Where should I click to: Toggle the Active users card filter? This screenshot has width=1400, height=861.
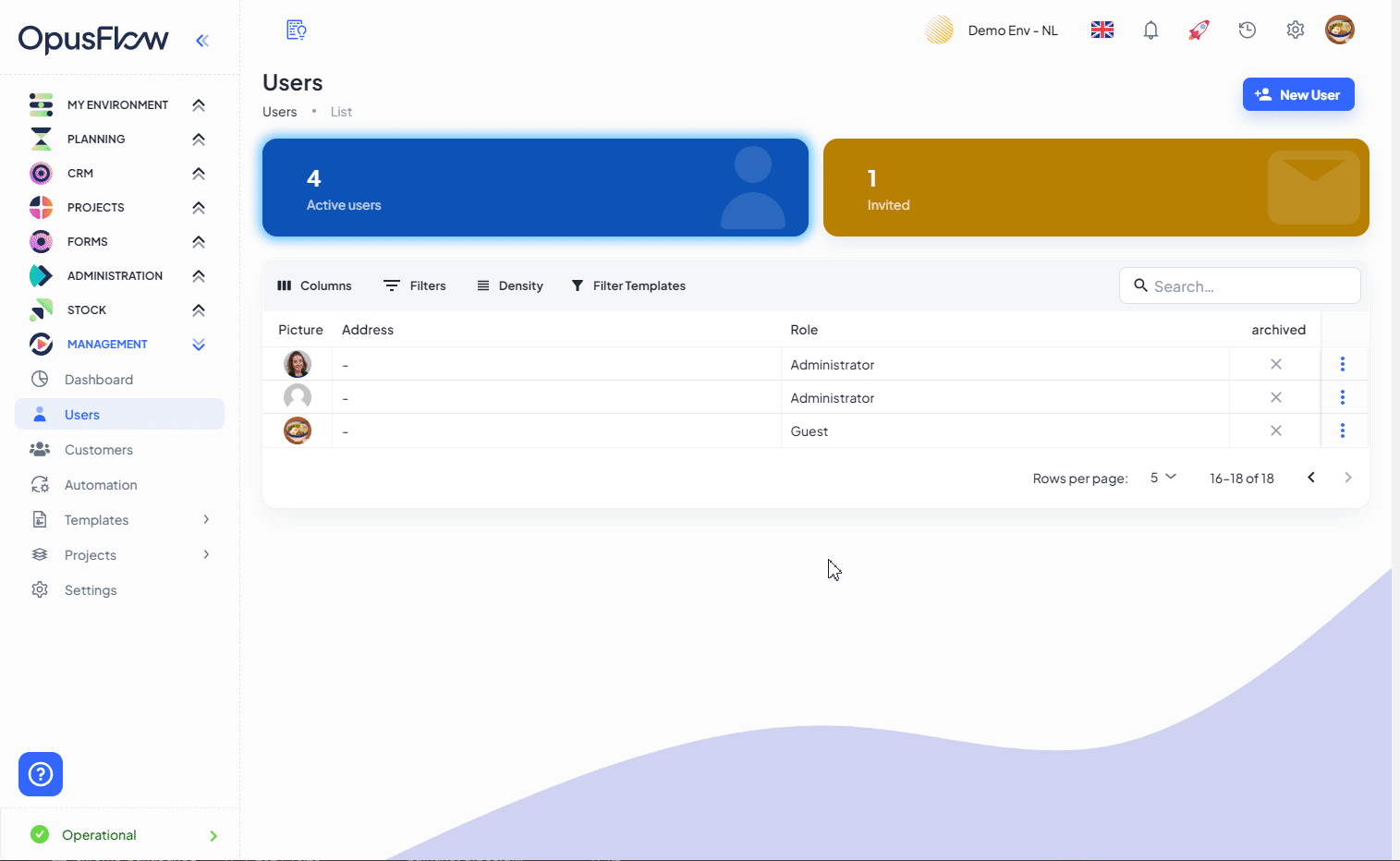tap(535, 188)
